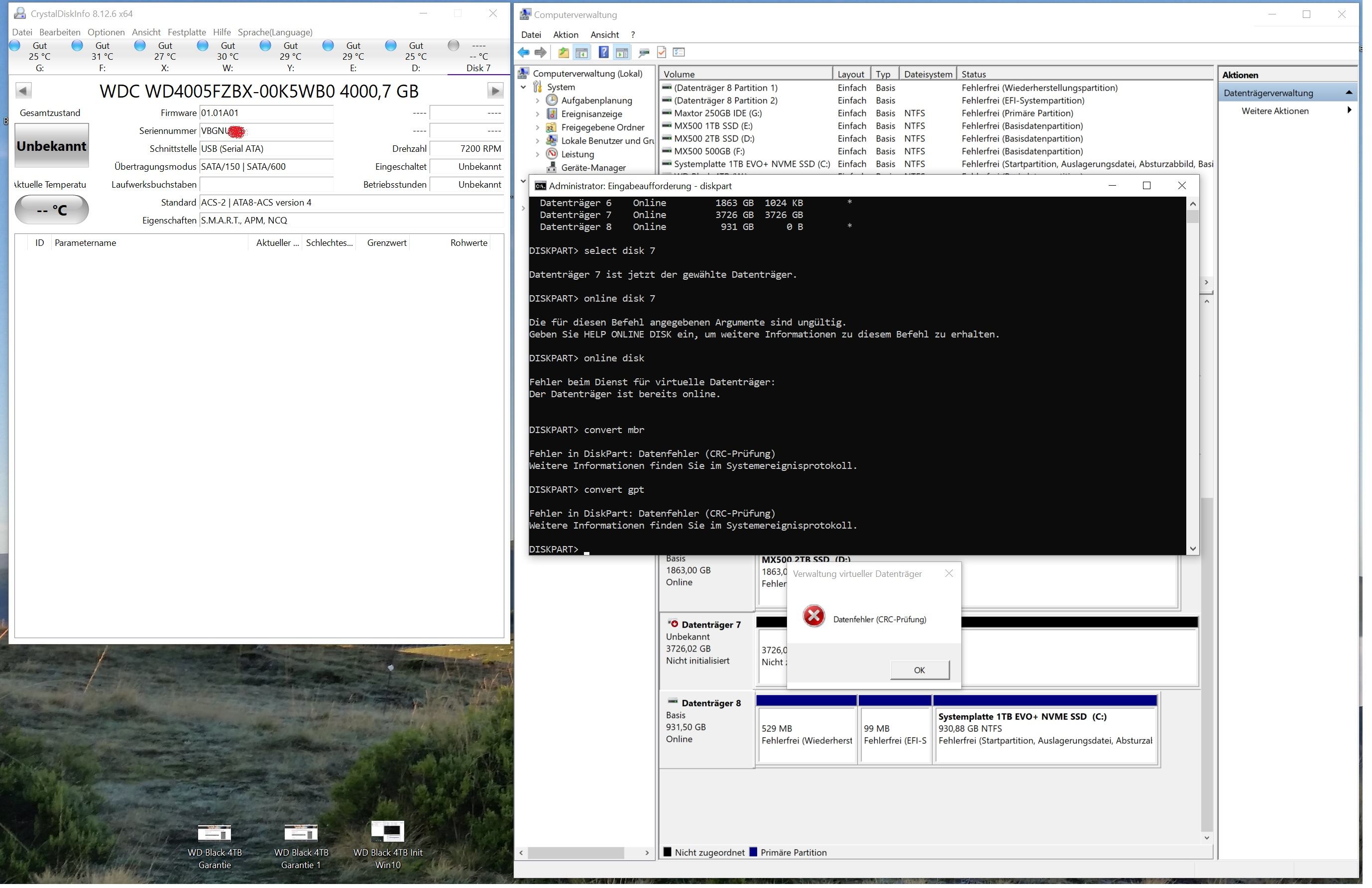Screen dimensions: 1372x888
Task: Click the Unbekannt health status button
Action: tap(51, 146)
